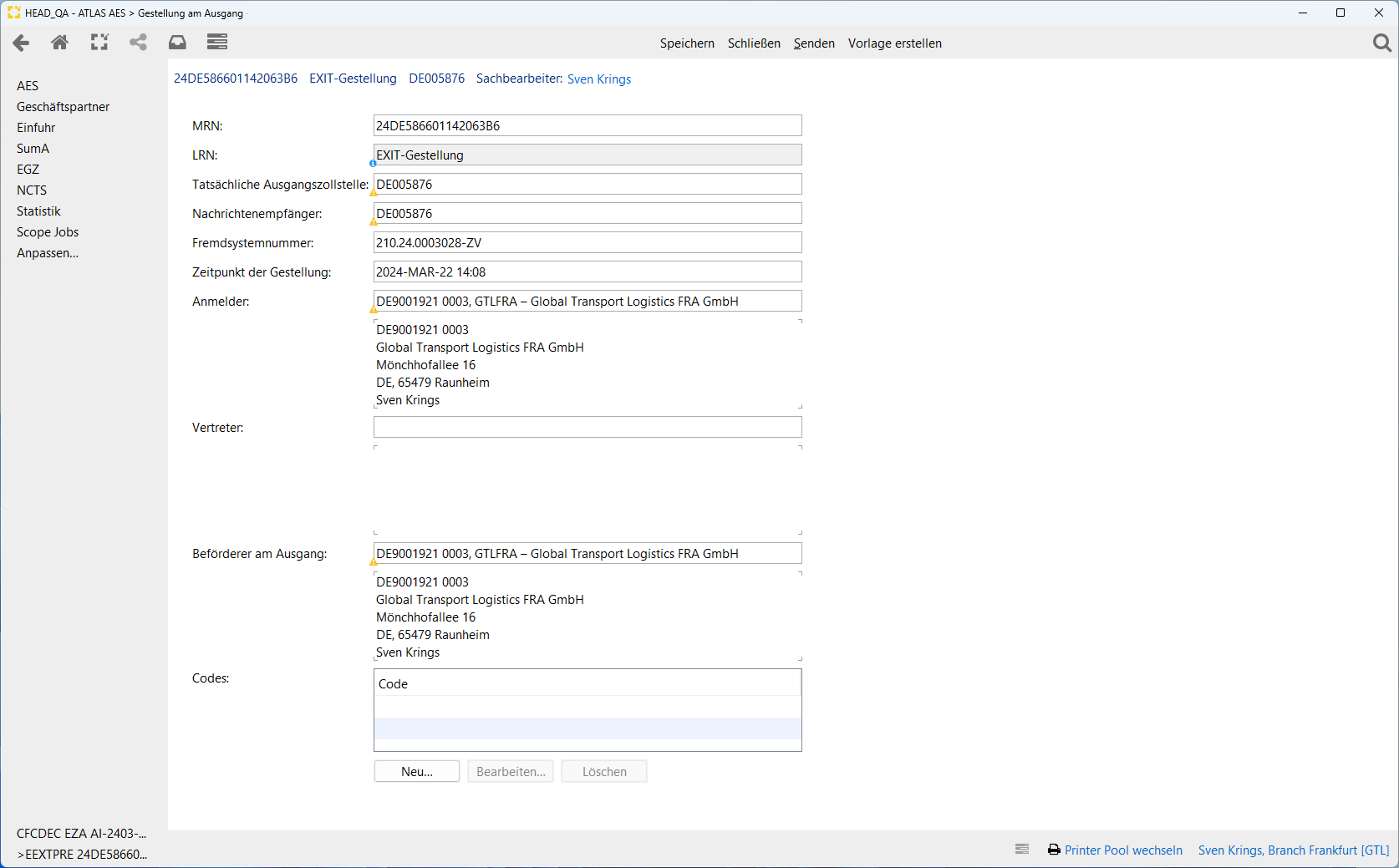Open the CFCDEC EZA recent item
The height and width of the screenshot is (868, 1399).
(x=81, y=834)
